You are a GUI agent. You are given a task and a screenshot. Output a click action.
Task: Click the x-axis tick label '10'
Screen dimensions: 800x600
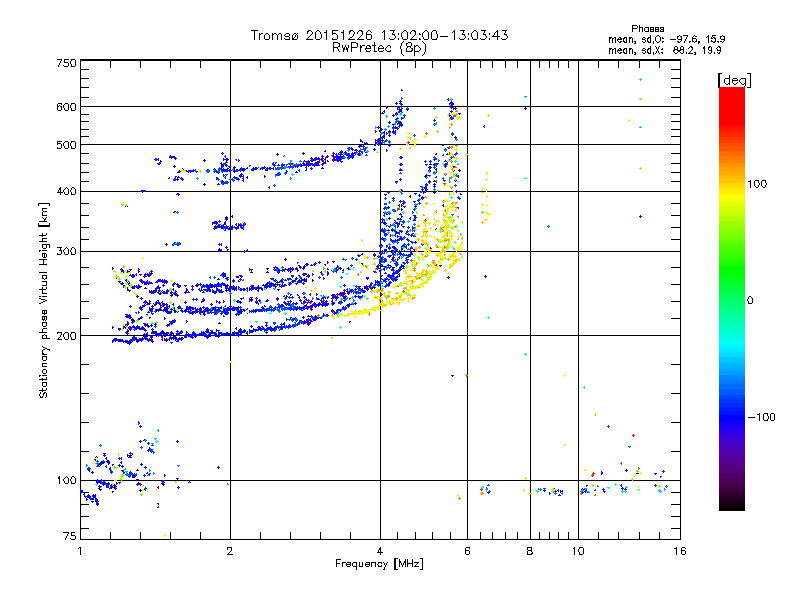pyautogui.click(x=578, y=551)
